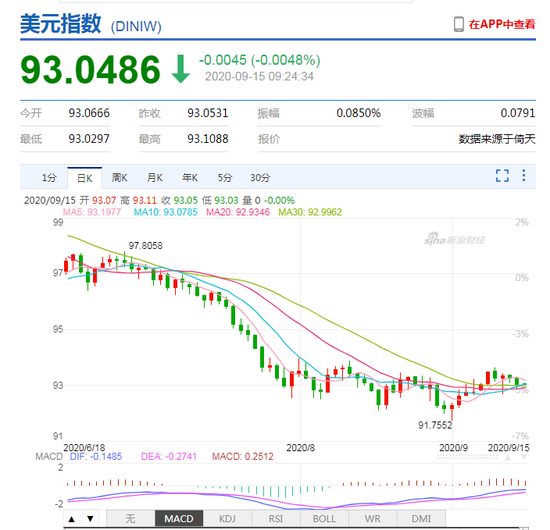Image resolution: width=550 pixels, height=530 pixels.
Task: Click the DEA: -0.2741 readout
Action: pyautogui.click(x=169, y=456)
